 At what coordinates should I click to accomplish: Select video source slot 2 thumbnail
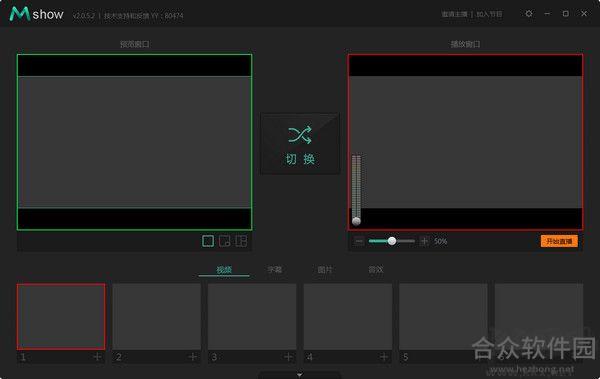(157, 317)
